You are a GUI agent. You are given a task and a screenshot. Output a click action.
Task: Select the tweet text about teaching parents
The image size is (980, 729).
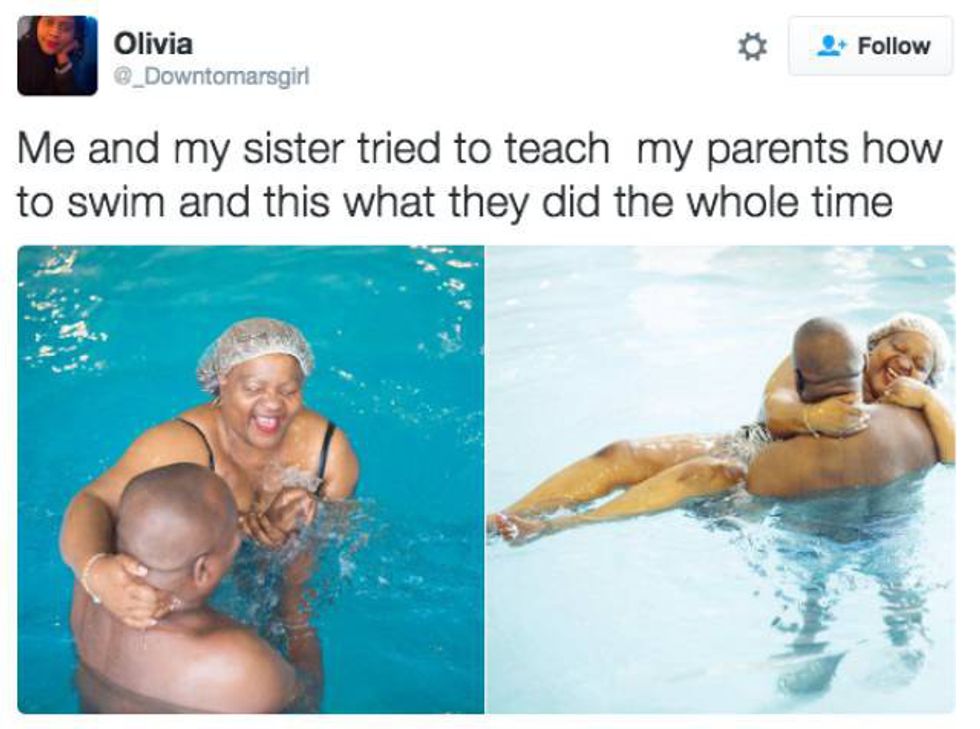click(x=479, y=176)
